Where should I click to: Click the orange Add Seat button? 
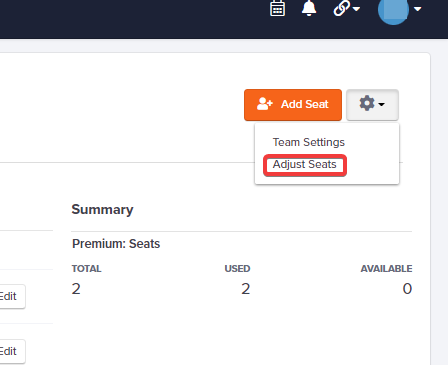pos(293,105)
